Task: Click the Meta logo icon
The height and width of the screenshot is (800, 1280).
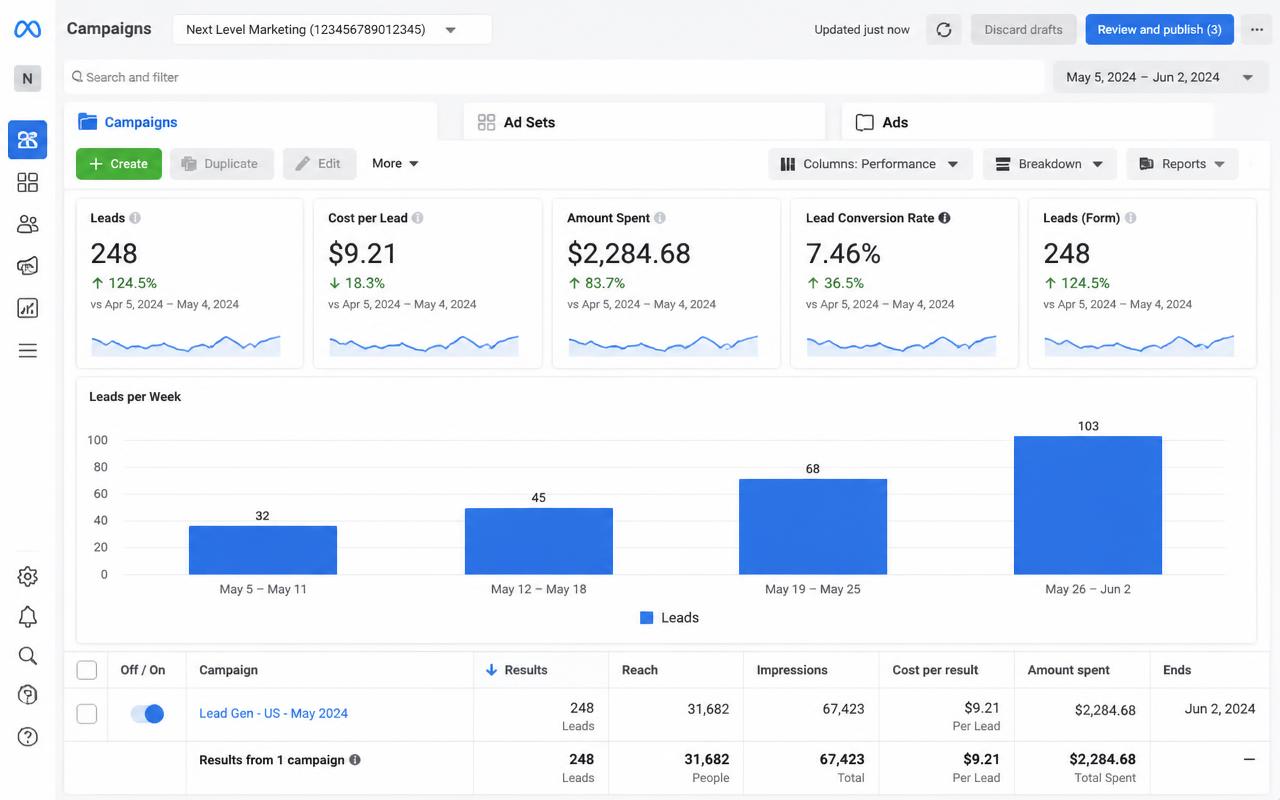Action: (x=27, y=29)
